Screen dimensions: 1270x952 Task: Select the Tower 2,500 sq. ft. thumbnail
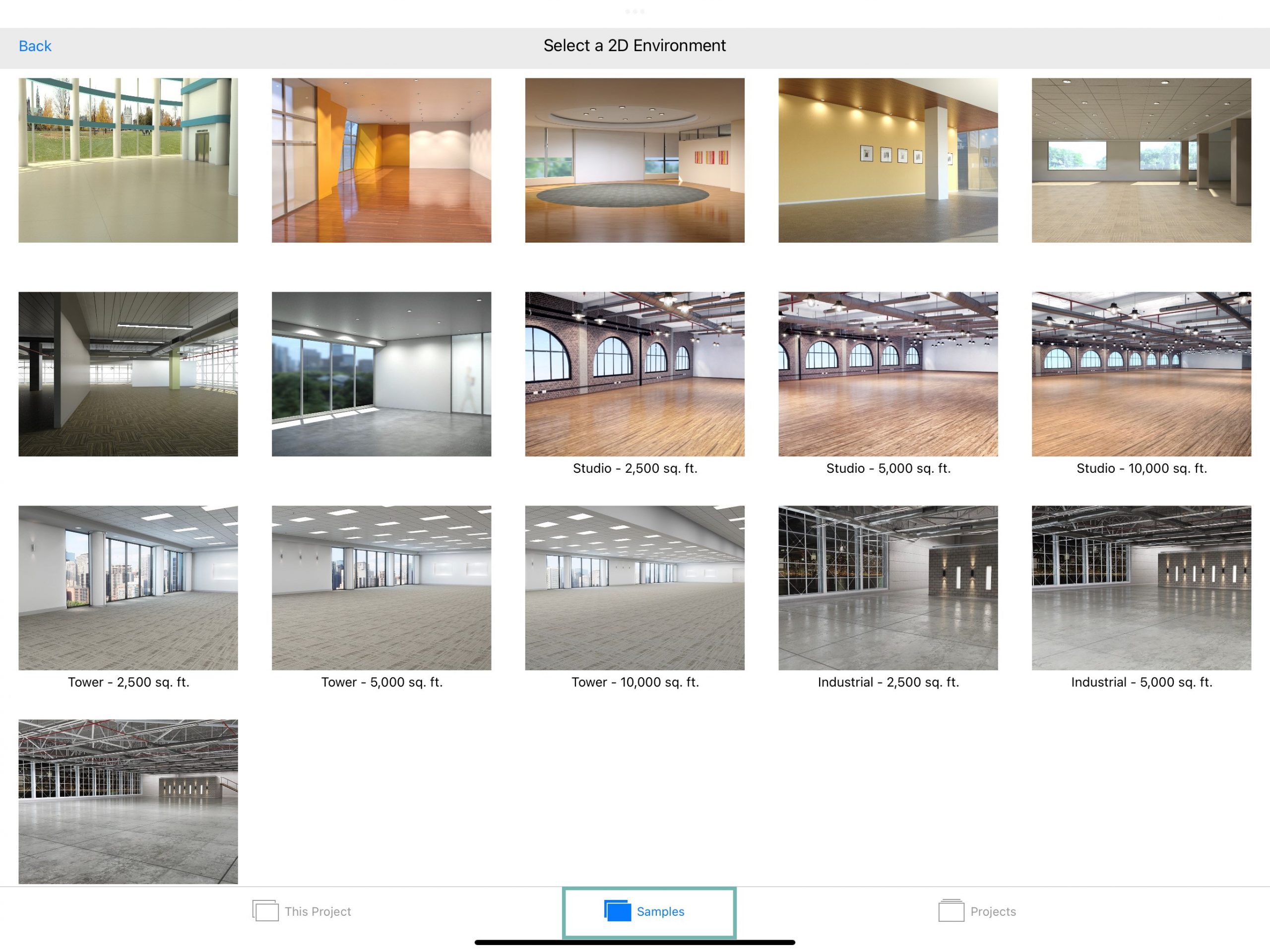(x=128, y=588)
